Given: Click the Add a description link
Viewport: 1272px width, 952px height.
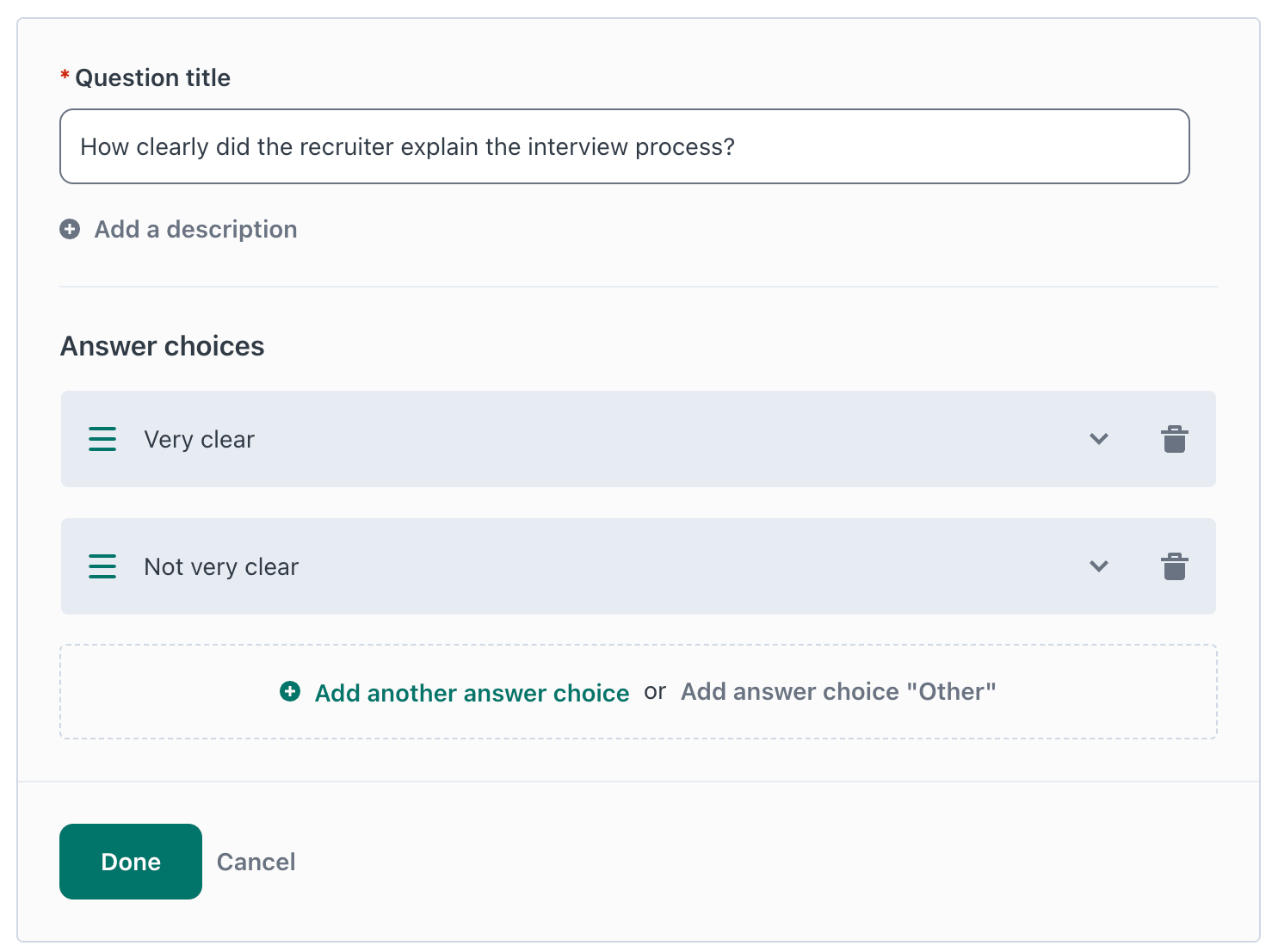Looking at the screenshot, I should point(195,229).
